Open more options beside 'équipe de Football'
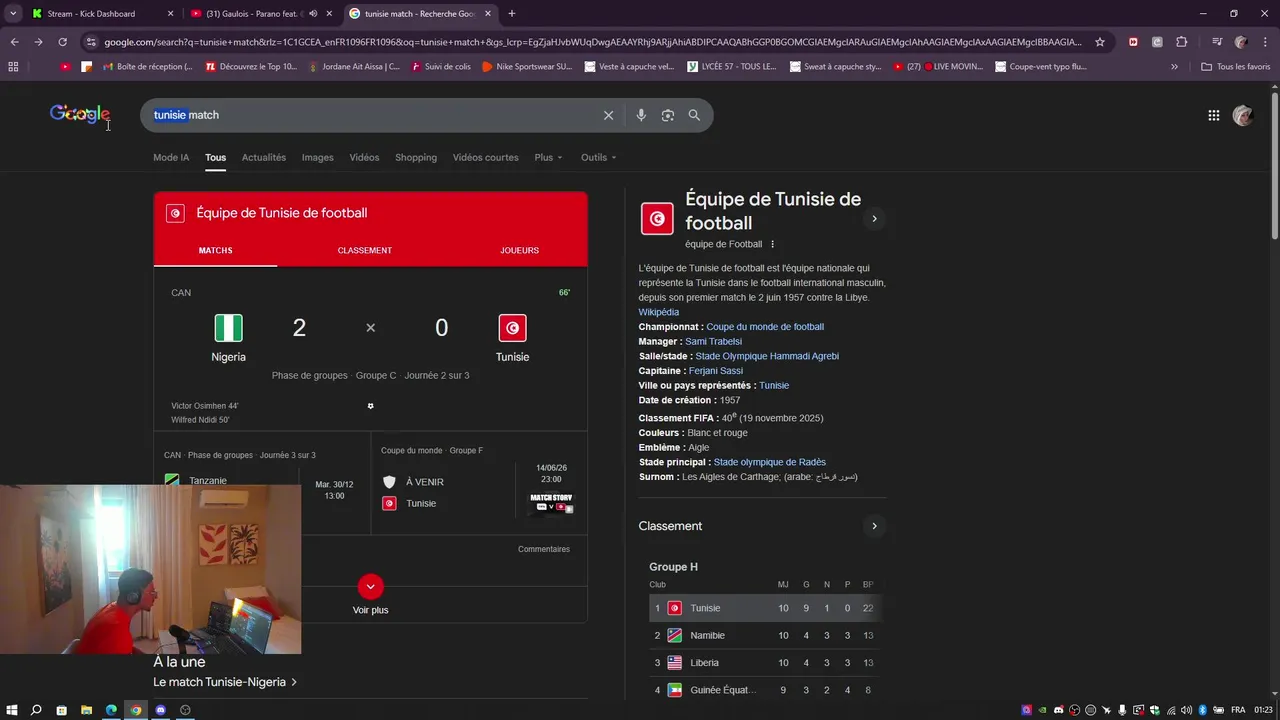Image resolution: width=1280 pixels, height=720 pixels. [x=772, y=244]
